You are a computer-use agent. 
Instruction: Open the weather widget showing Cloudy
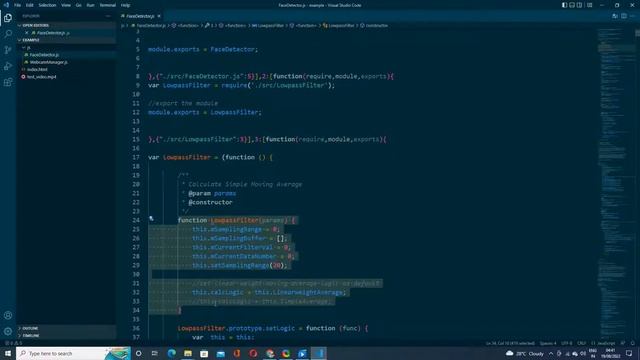tap(525, 353)
